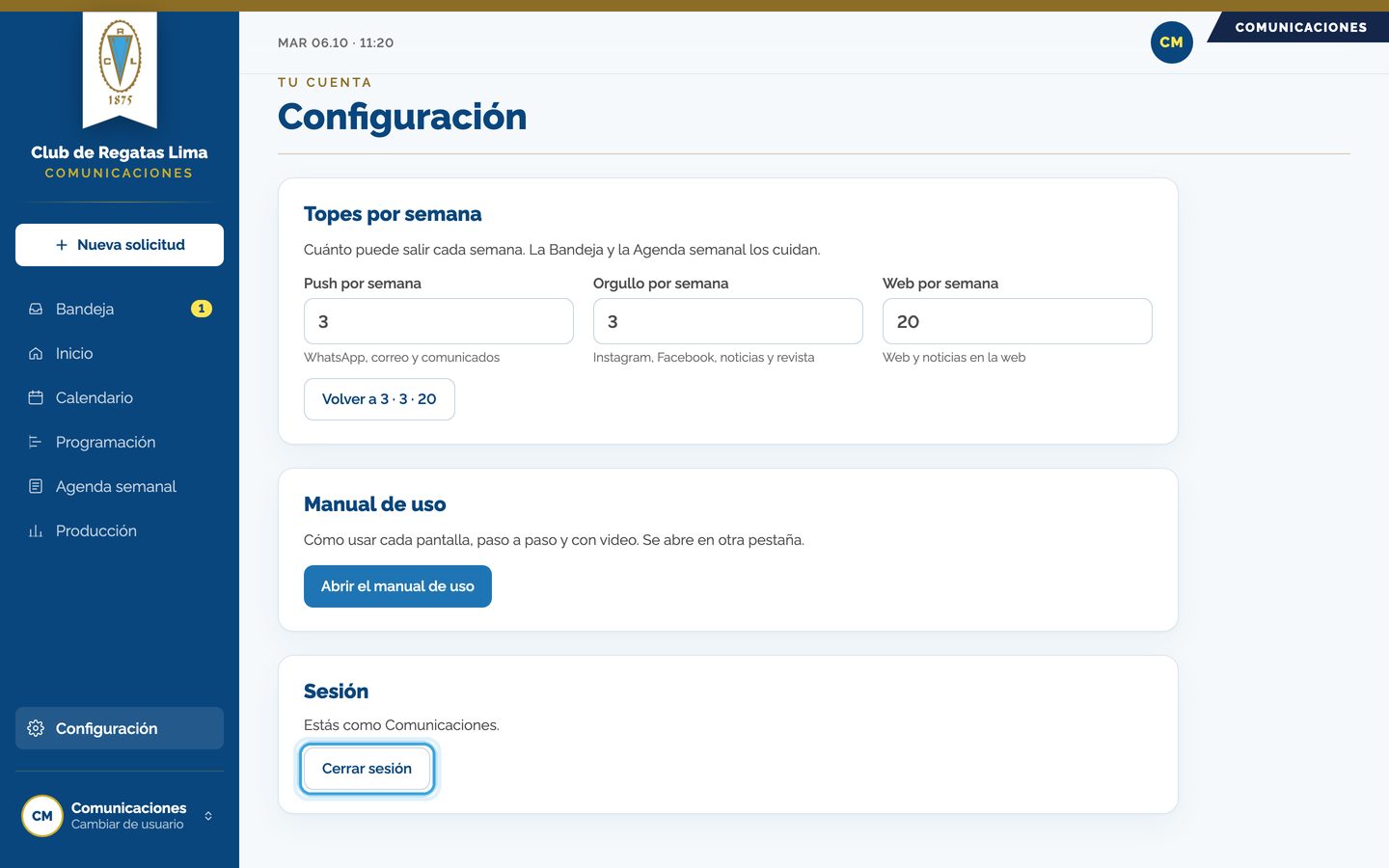Click the Club de Regatas Lima title text

click(120, 152)
